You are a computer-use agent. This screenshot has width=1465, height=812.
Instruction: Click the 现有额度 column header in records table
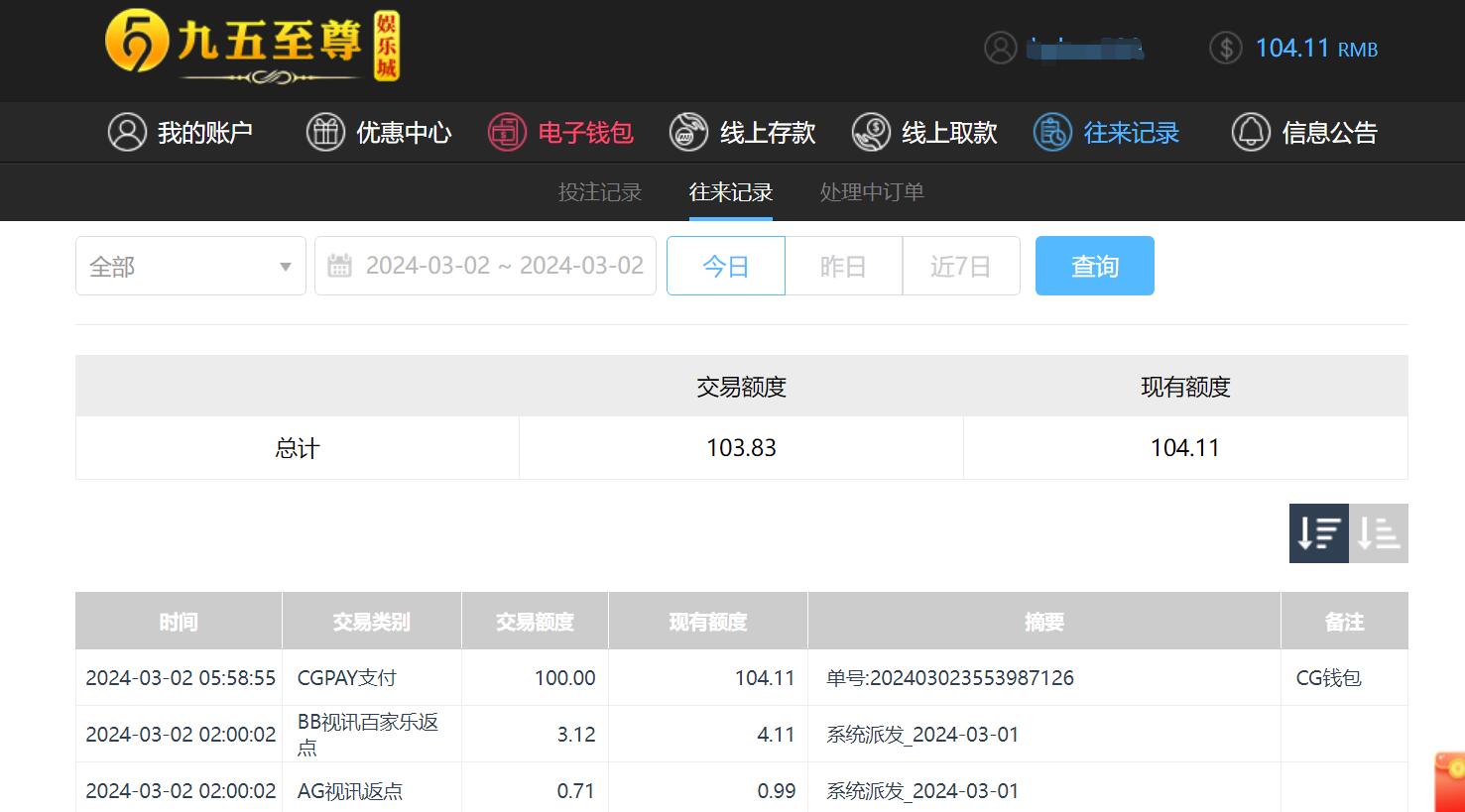(708, 622)
